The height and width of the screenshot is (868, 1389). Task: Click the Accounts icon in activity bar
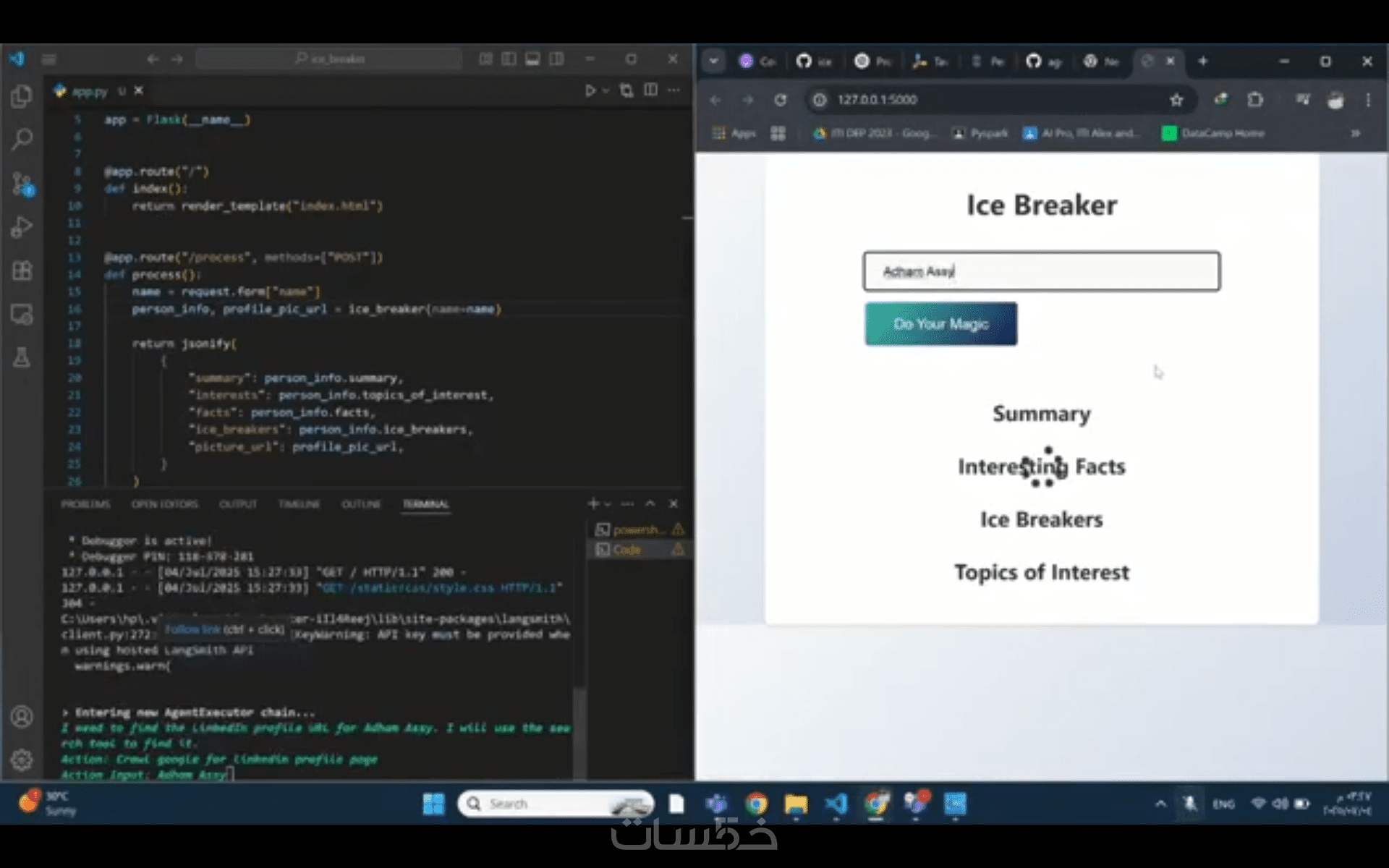[x=22, y=716]
